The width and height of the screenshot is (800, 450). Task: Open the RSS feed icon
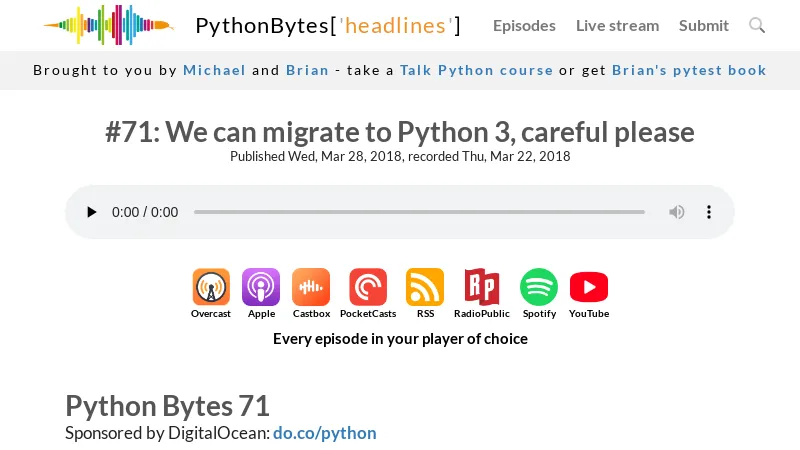click(425, 287)
